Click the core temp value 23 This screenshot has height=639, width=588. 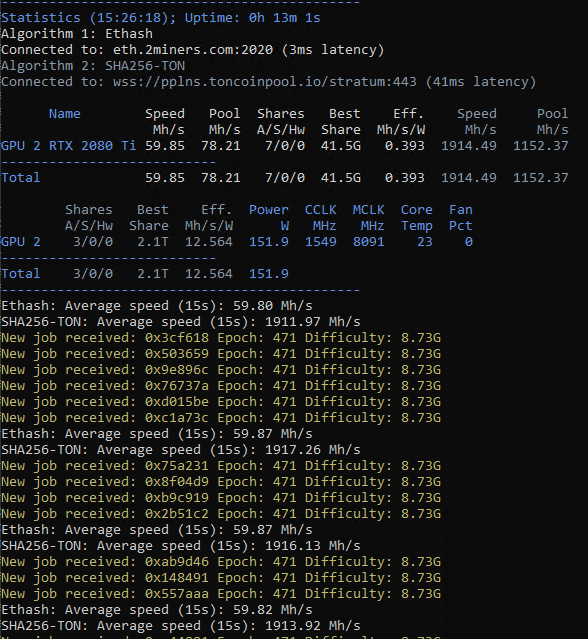click(425, 242)
